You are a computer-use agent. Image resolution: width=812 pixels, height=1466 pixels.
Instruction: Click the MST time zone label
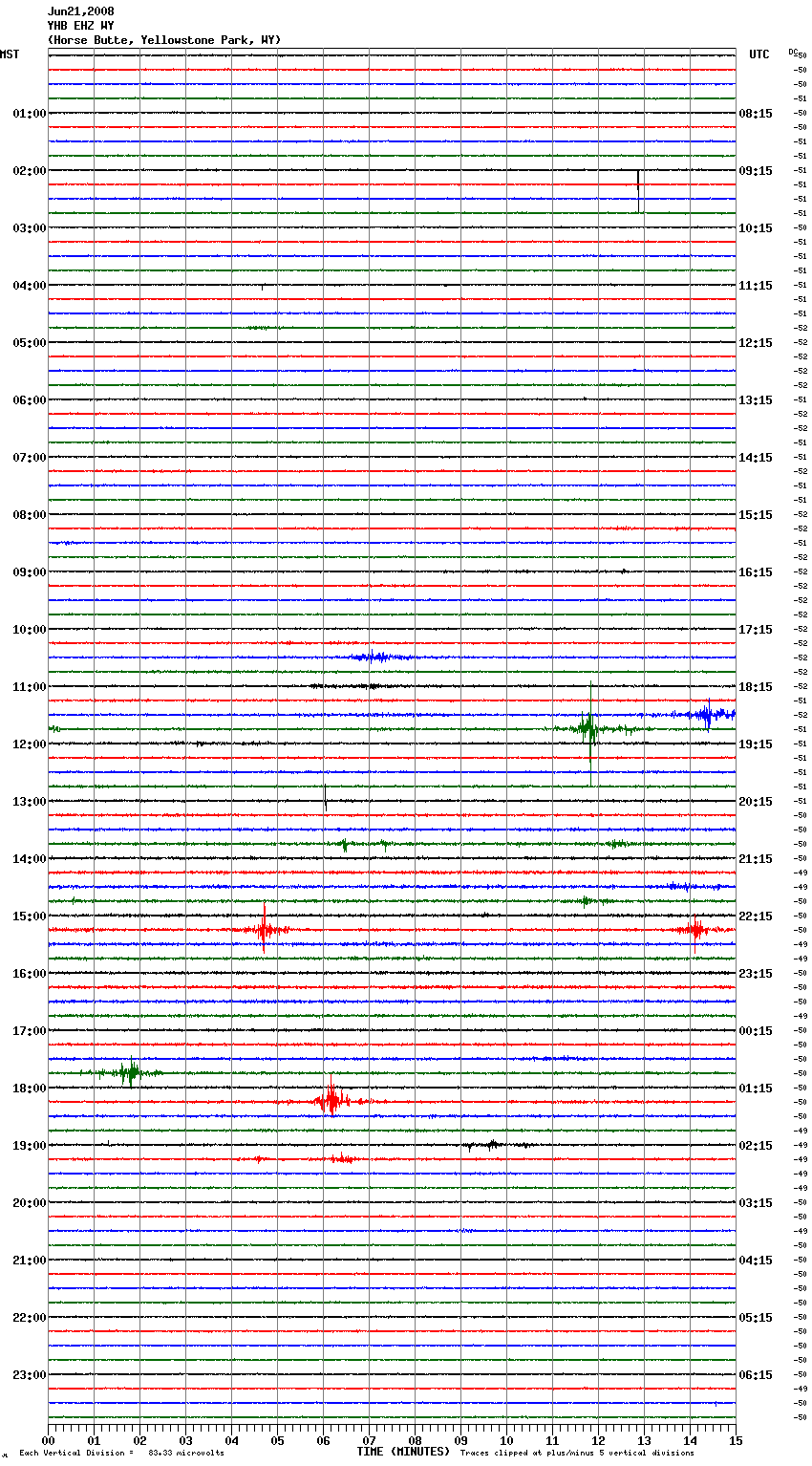(10, 54)
